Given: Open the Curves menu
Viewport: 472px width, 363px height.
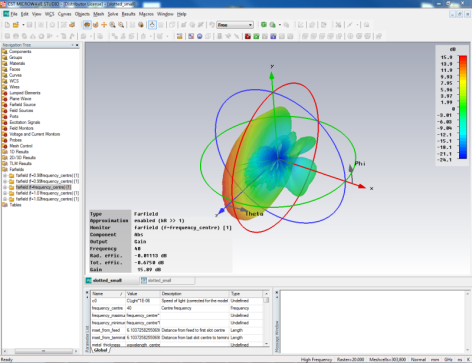Looking at the screenshot, I should coord(64,14).
